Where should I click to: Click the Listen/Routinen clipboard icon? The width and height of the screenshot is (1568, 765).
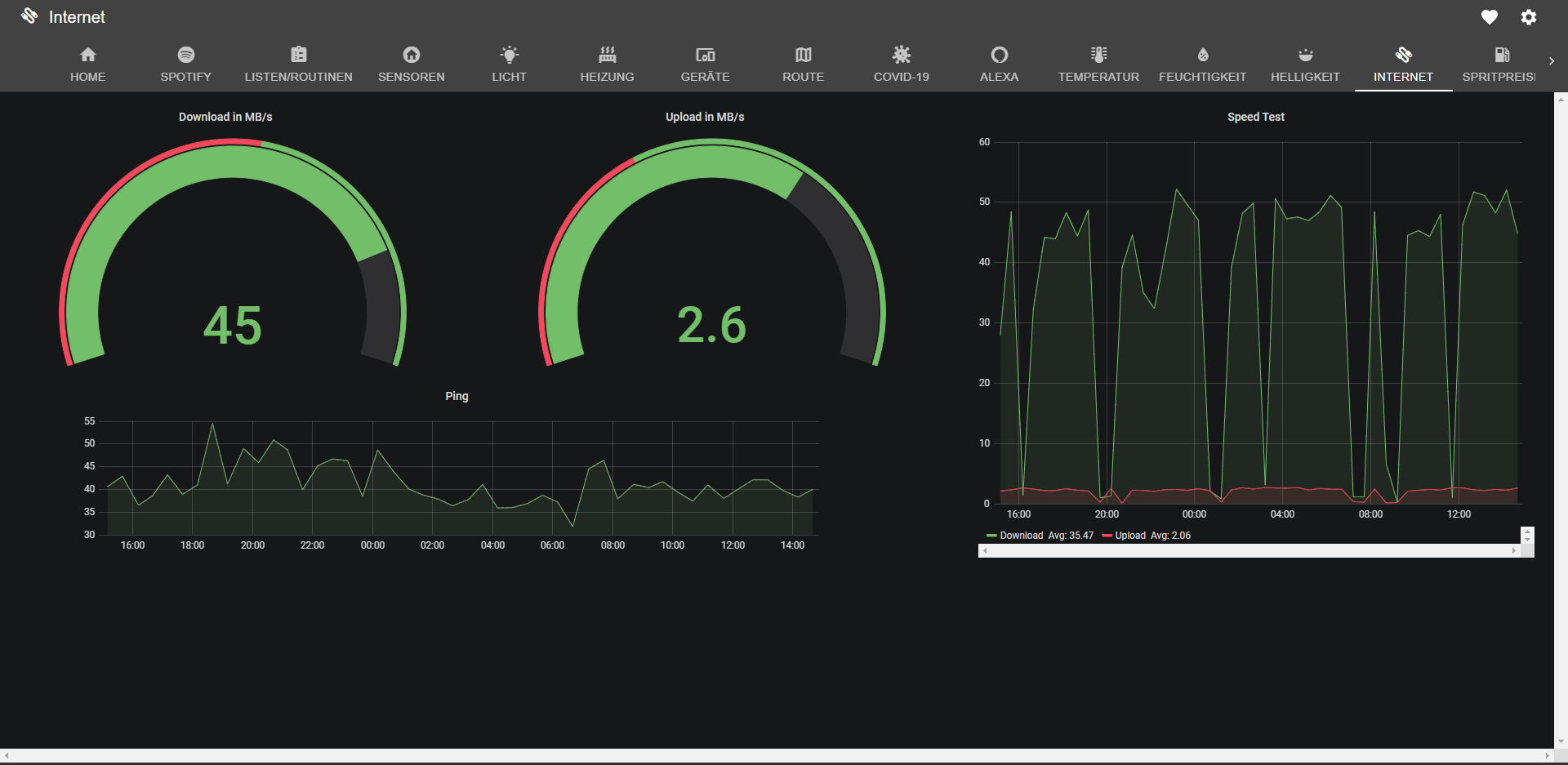(x=299, y=55)
